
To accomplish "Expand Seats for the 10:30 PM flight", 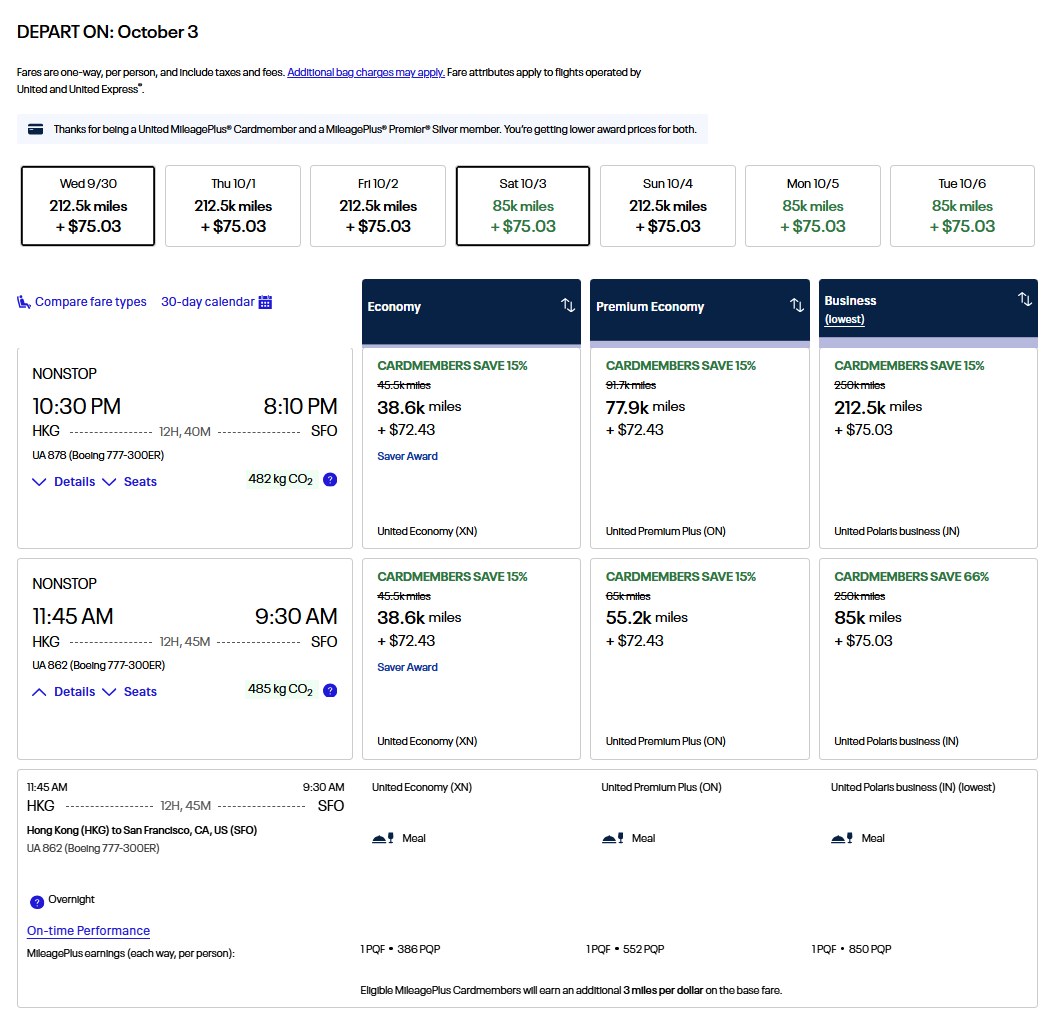I will pos(130,482).
